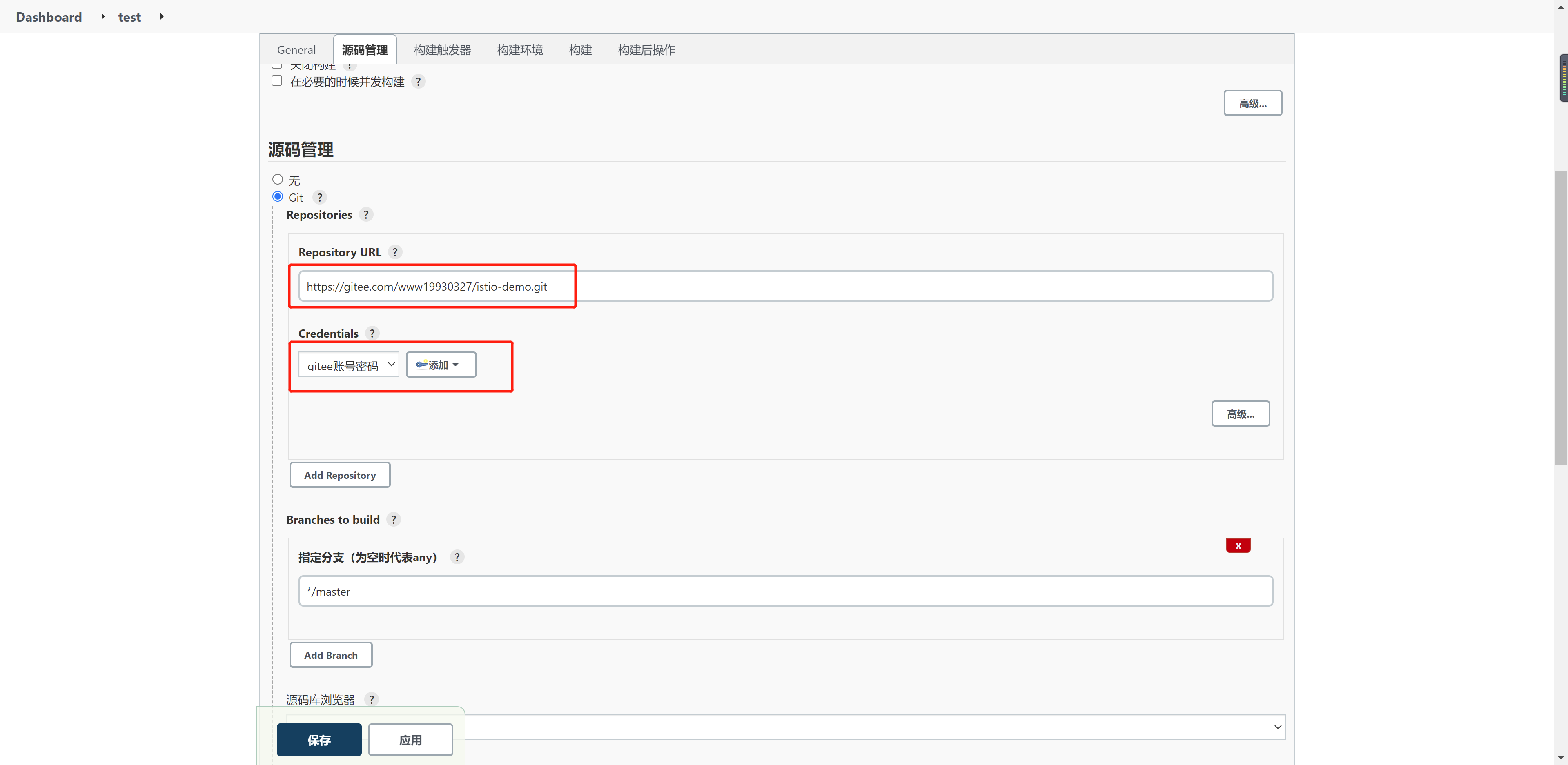Screen dimensions: 1568x765
Task: Delete branch with red X button
Action: pyautogui.click(x=1238, y=545)
